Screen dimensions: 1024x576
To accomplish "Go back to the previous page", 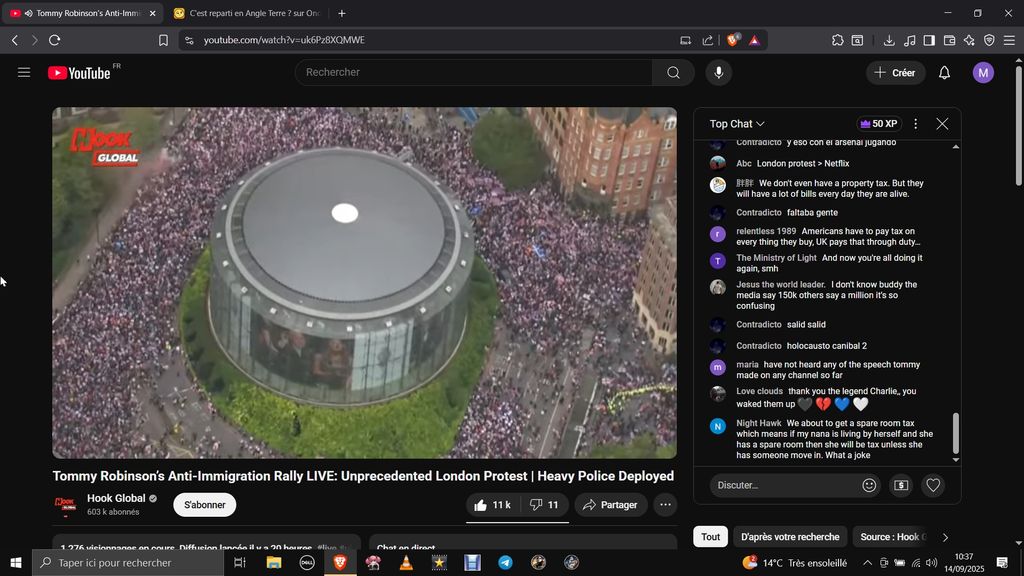I will coord(14,40).
